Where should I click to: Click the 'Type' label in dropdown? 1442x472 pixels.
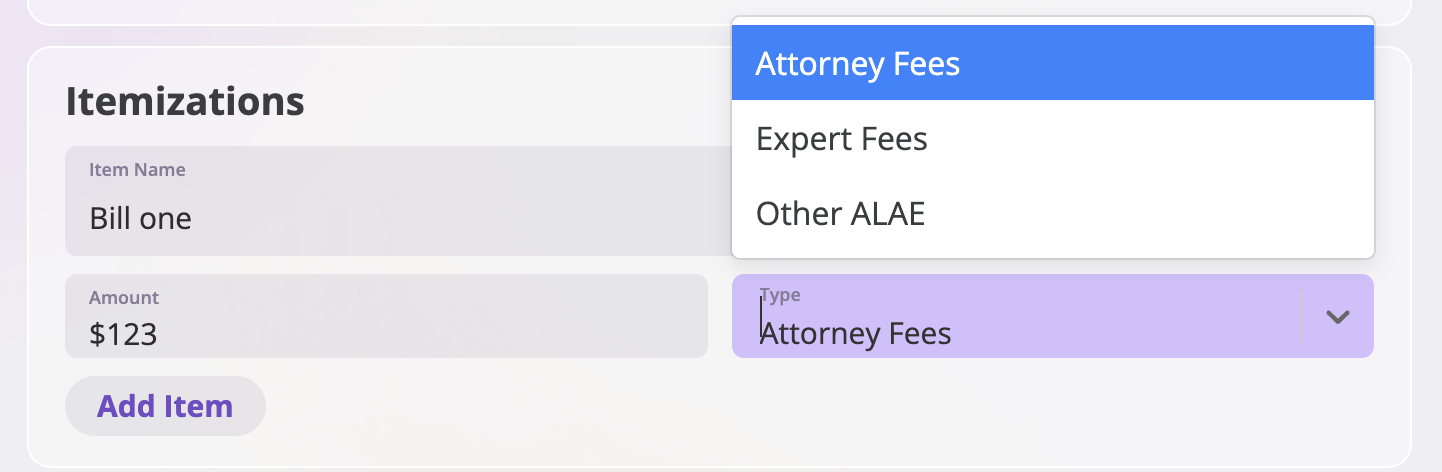pyautogui.click(x=780, y=295)
